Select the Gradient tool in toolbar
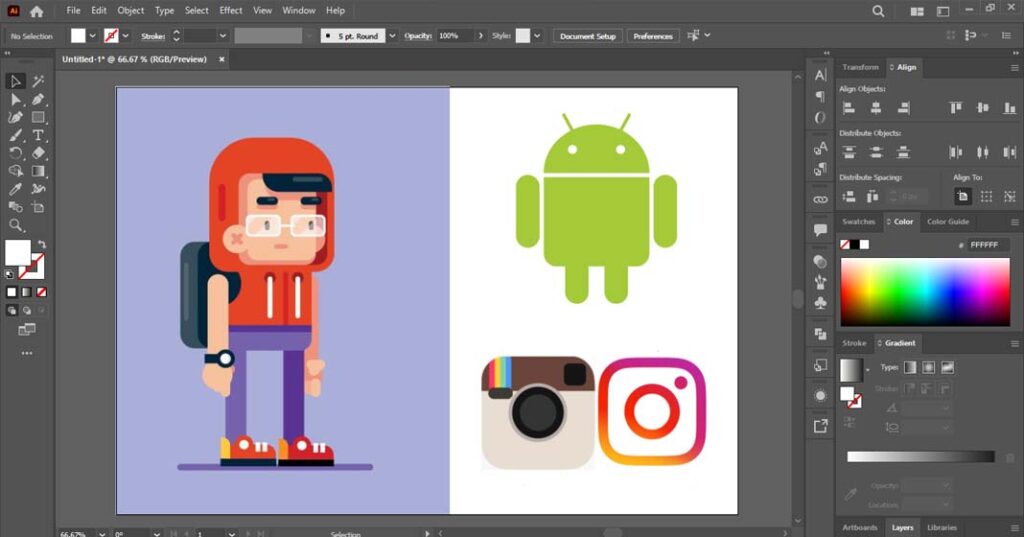Image resolution: width=1024 pixels, height=537 pixels. coord(38,171)
